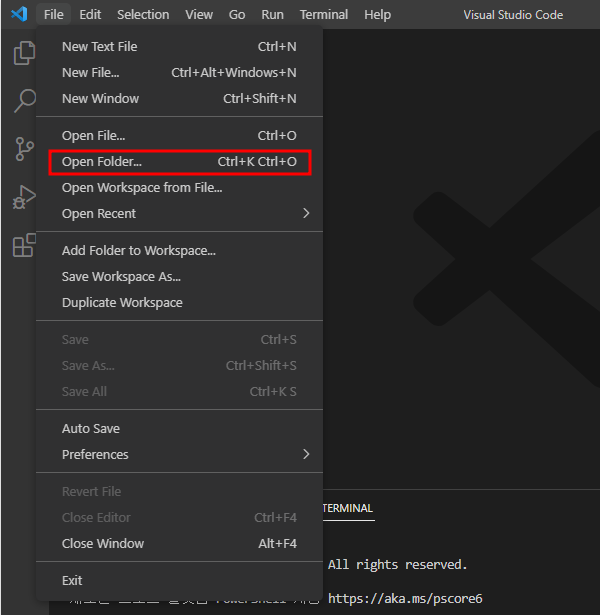
Task: Open the Help menu
Action: click(377, 15)
